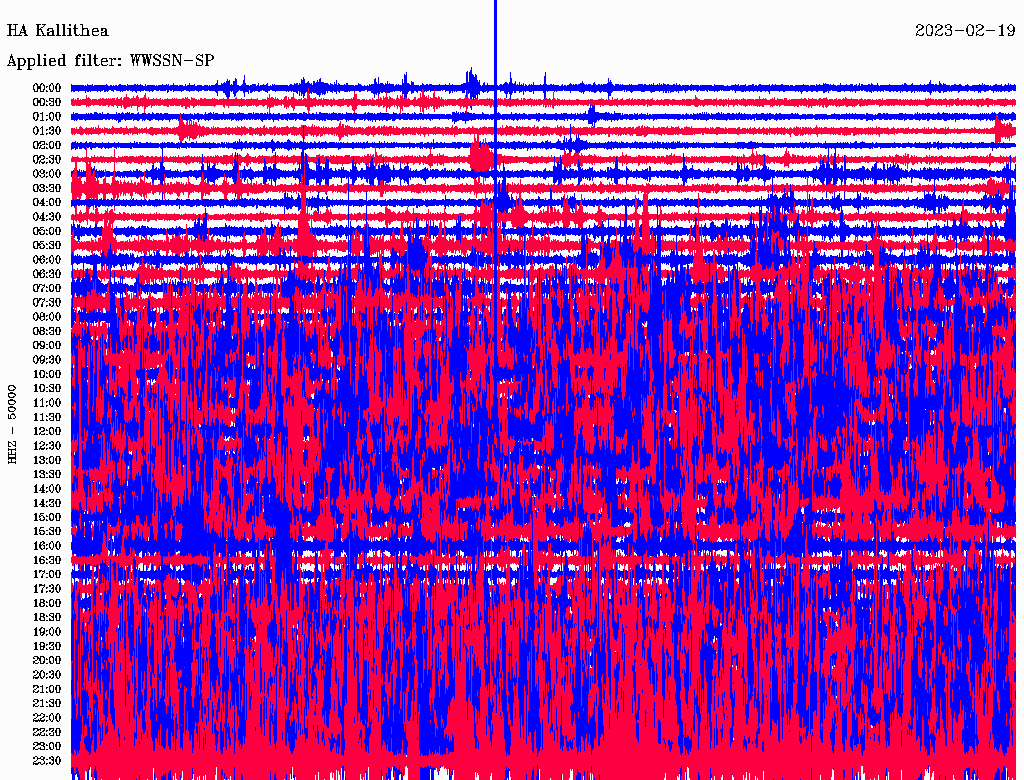Select the station title 'HA Kallithea'

[57, 31]
